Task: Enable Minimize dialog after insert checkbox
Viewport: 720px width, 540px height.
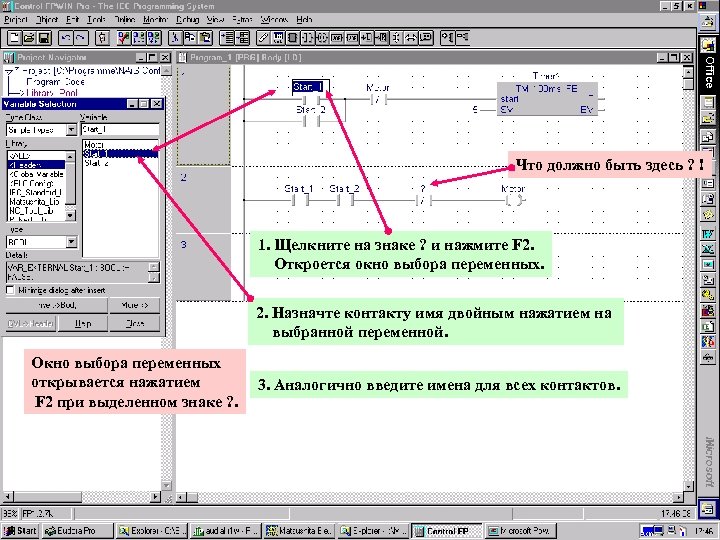Action: click(x=10, y=290)
